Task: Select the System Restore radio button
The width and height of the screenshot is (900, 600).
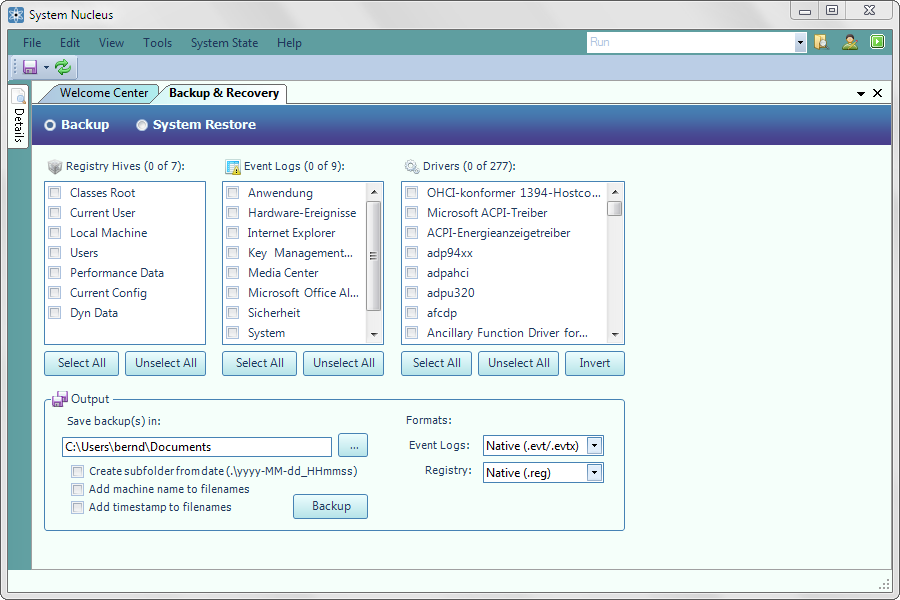Action: 141,124
